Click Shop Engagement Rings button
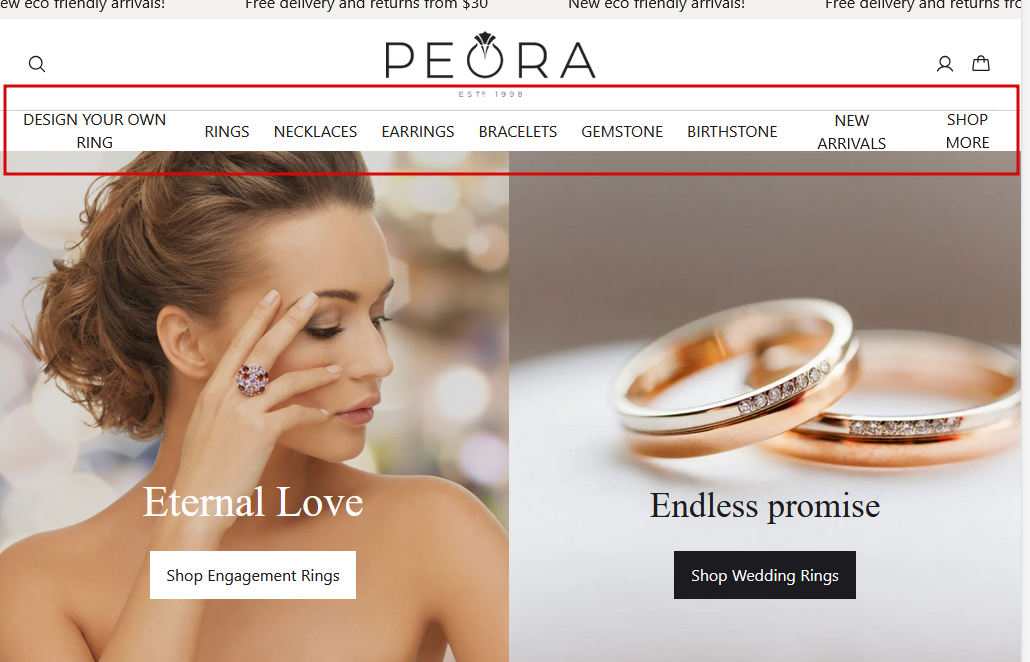This screenshot has width=1030, height=662. pos(253,575)
